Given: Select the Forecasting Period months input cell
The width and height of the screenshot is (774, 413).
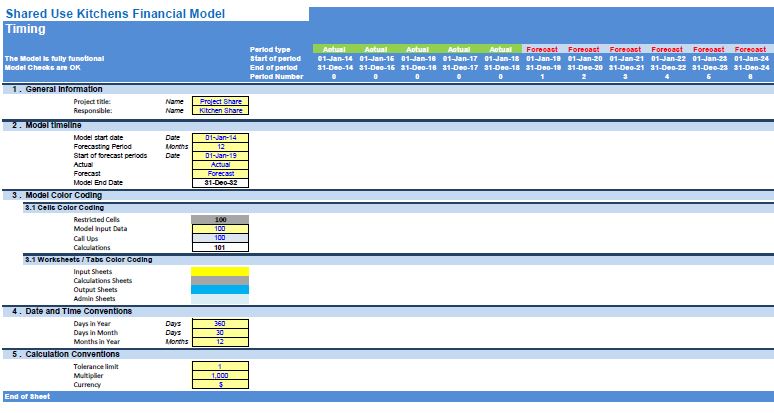Looking at the screenshot, I should [220, 147].
